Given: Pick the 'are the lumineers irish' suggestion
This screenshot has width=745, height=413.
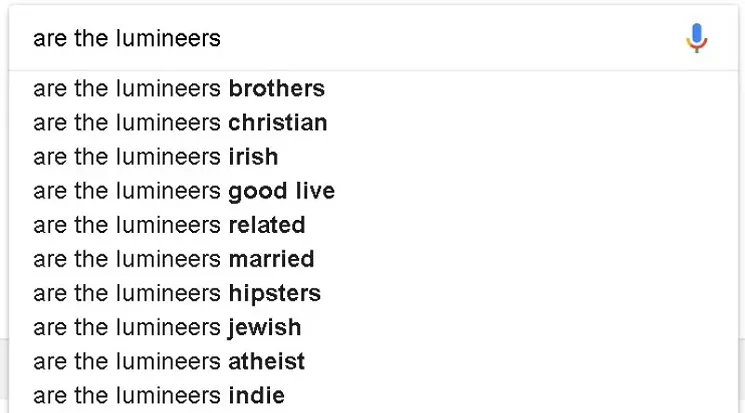Looking at the screenshot, I should click(x=373, y=157).
